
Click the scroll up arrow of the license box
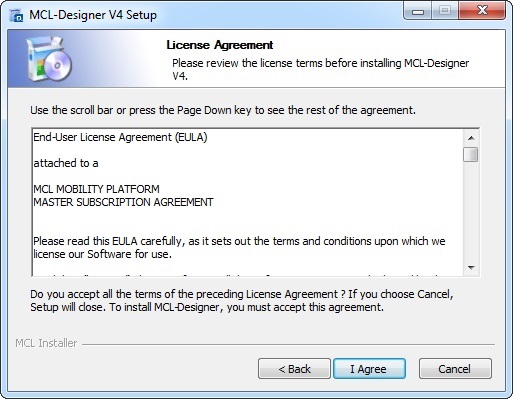pyautogui.click(x=471, y=138)
